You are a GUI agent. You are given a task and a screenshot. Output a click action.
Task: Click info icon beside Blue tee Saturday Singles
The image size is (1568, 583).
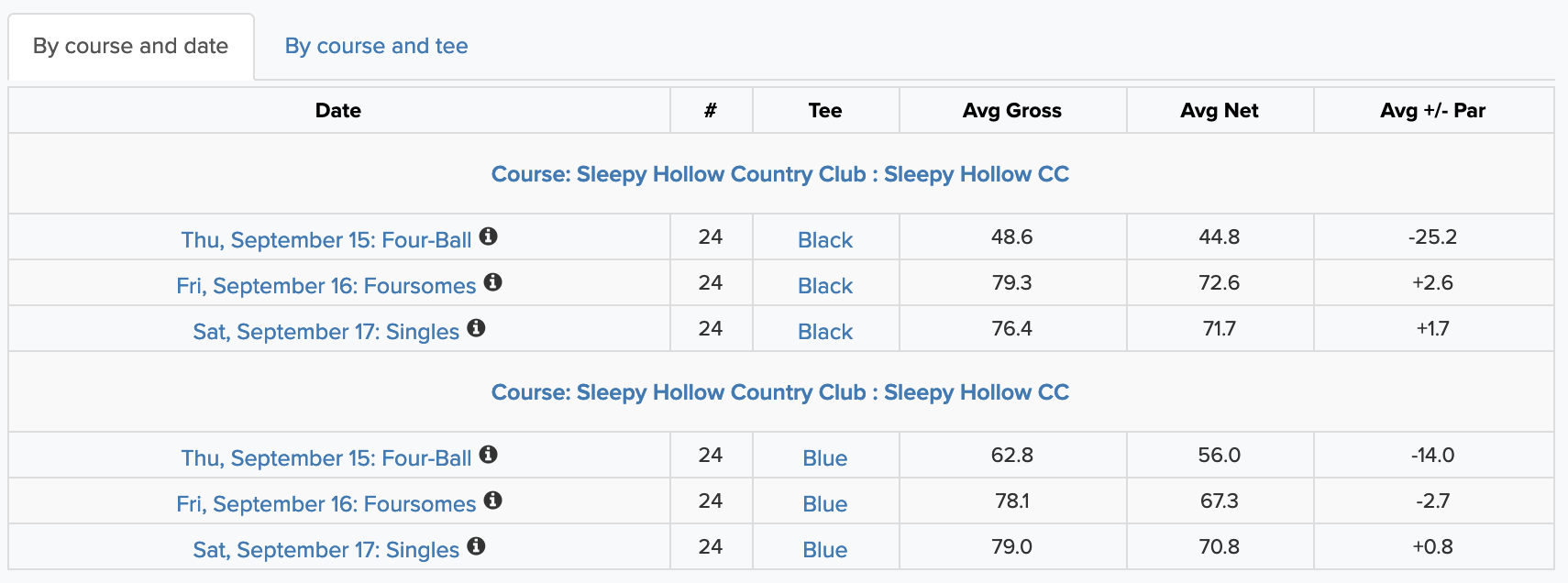pos(476,546)
